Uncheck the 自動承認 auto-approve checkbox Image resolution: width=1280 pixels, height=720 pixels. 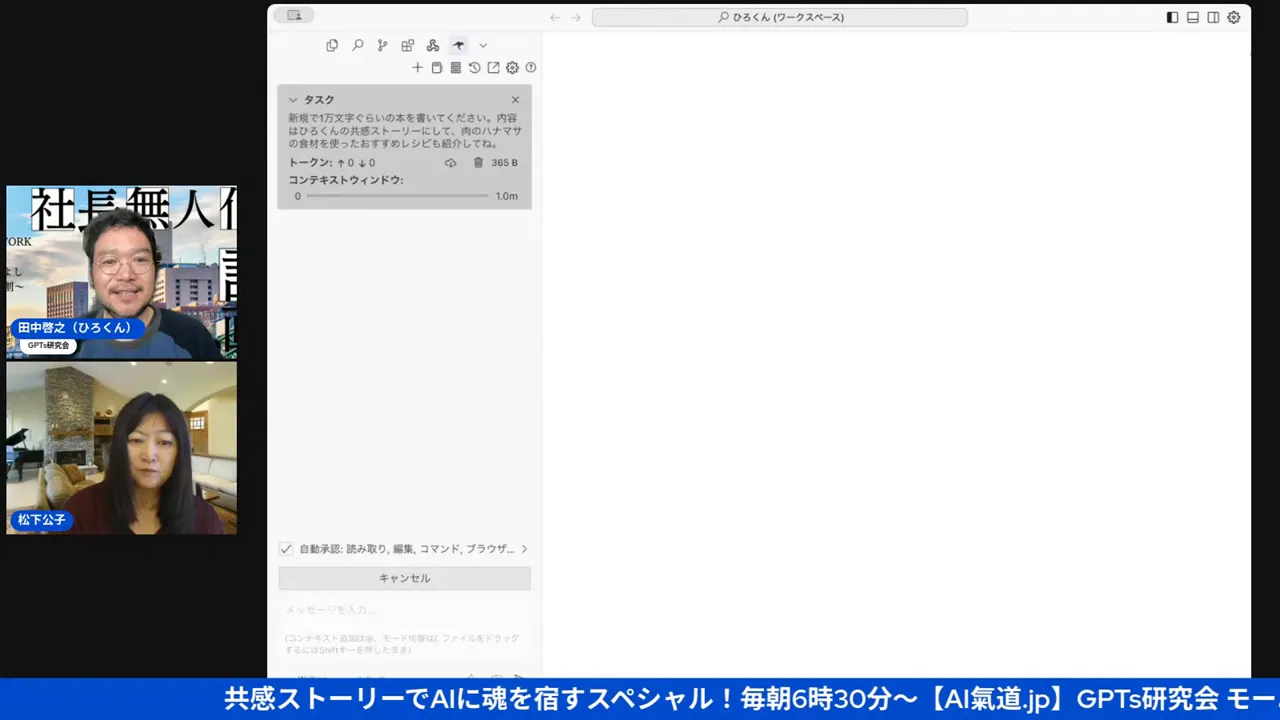click(286, 548)
